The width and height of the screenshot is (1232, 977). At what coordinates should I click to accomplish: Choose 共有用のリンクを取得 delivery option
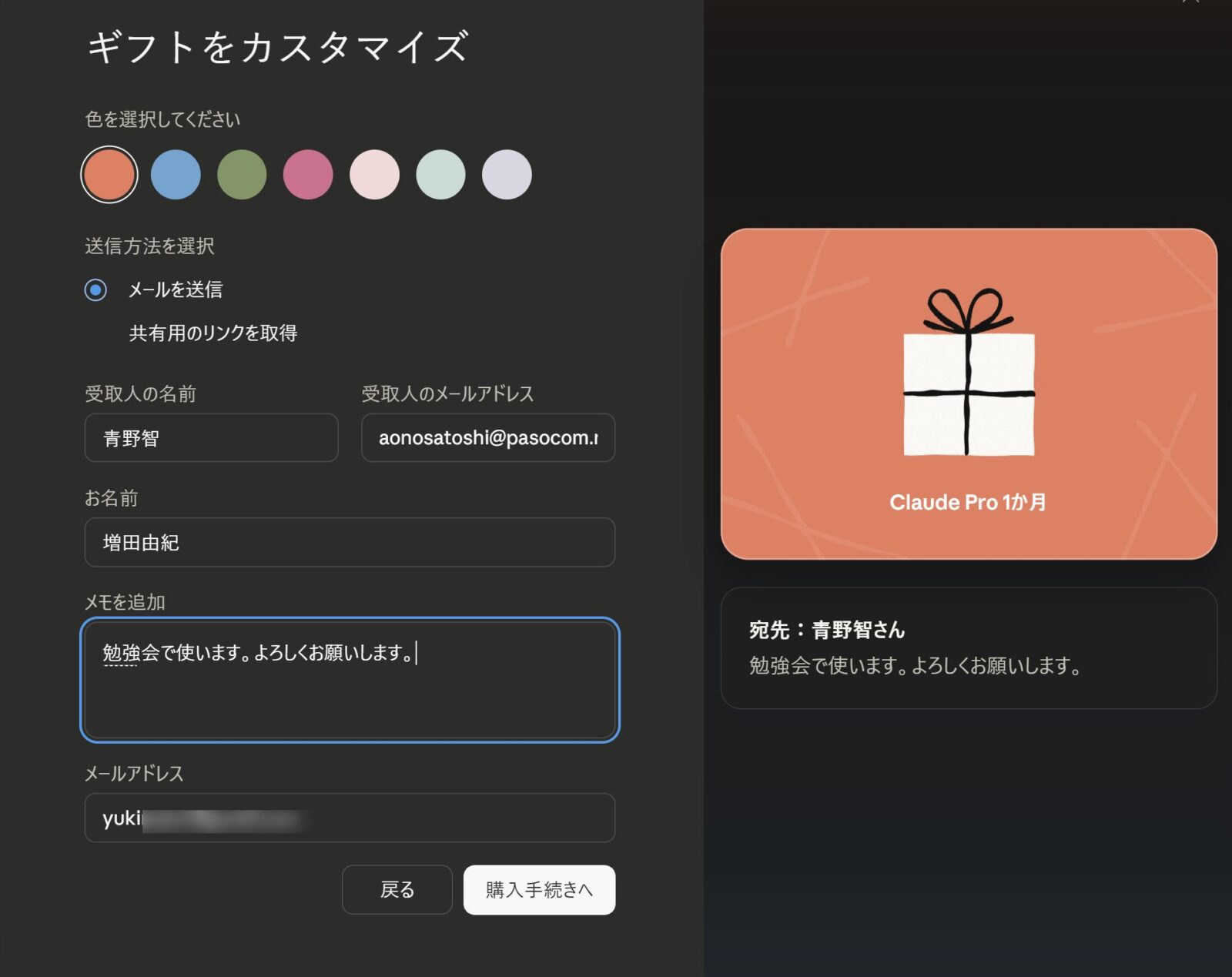213,333
